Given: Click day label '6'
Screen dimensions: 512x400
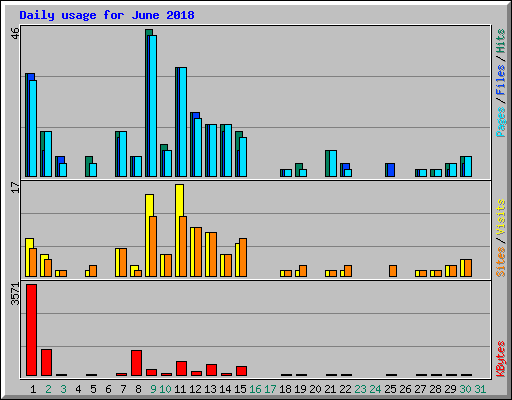Looking at the screenshot, I should [108, 389].
